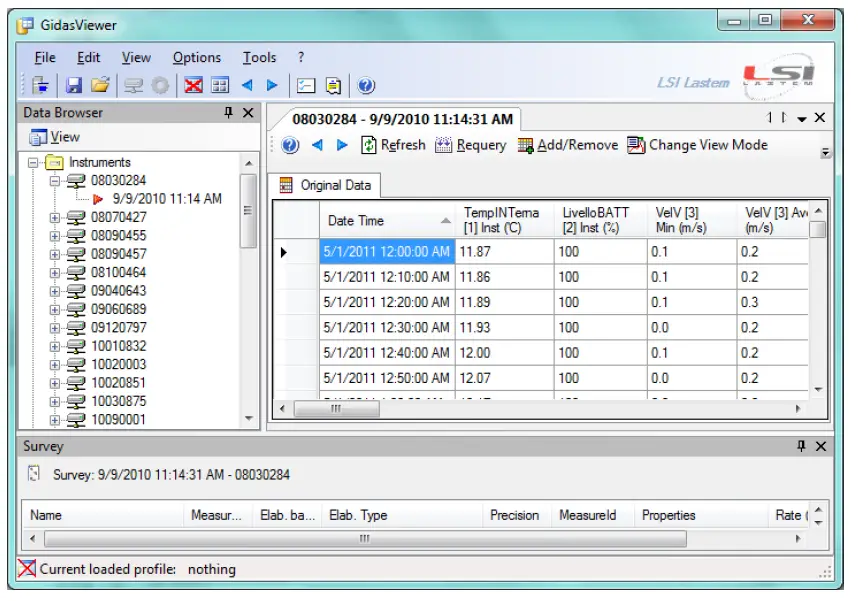858x601 pixels.
Task: Open the Options menu
Action: pos(196,57)
